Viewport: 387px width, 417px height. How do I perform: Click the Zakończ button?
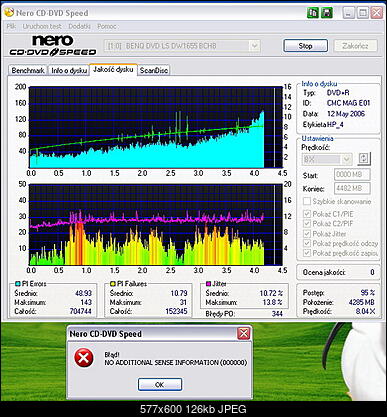(355, 46)
